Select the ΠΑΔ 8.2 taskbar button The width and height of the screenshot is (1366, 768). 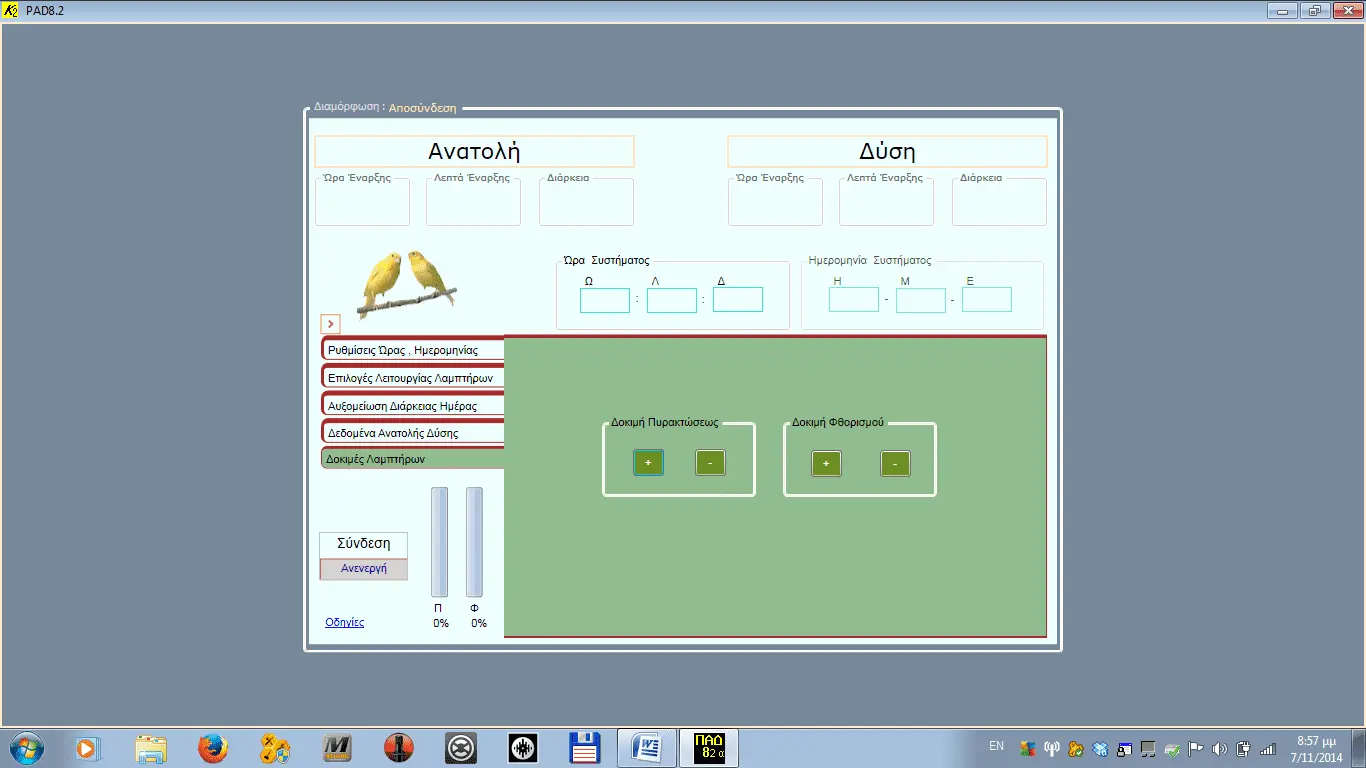tap(709, 748)
